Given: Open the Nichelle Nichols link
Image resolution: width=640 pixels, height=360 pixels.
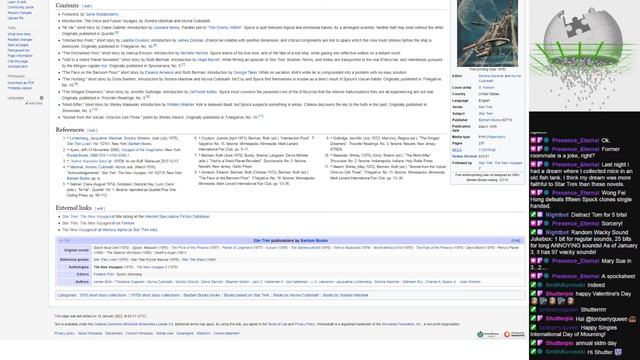Looking at the screenshot, I should click(194, 53).
